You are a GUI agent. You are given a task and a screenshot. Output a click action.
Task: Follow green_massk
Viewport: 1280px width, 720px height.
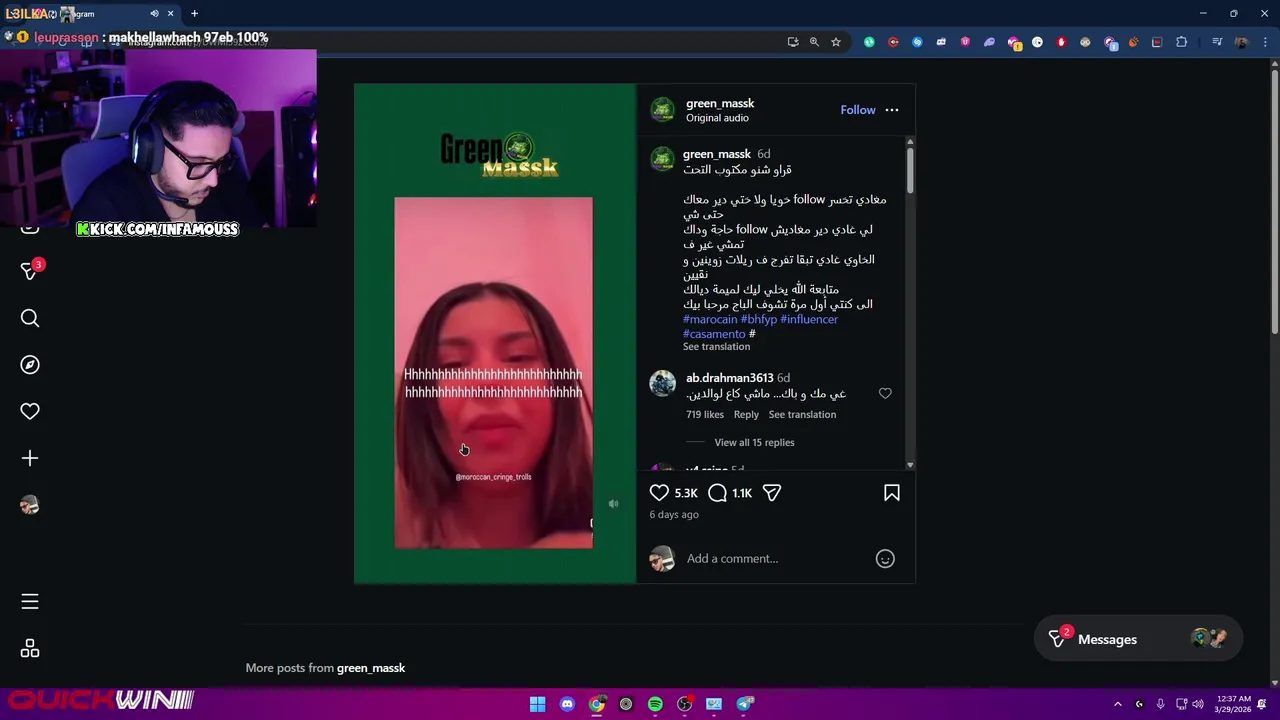point(858,110)
